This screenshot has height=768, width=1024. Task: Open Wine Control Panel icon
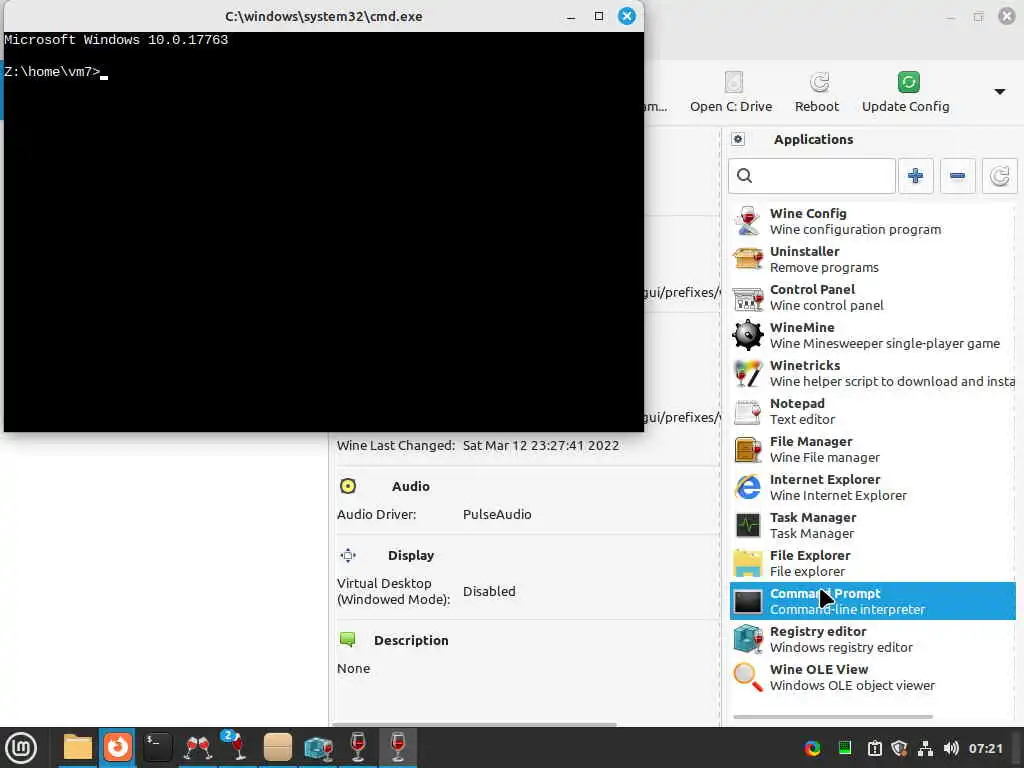[x=748, y=297]
